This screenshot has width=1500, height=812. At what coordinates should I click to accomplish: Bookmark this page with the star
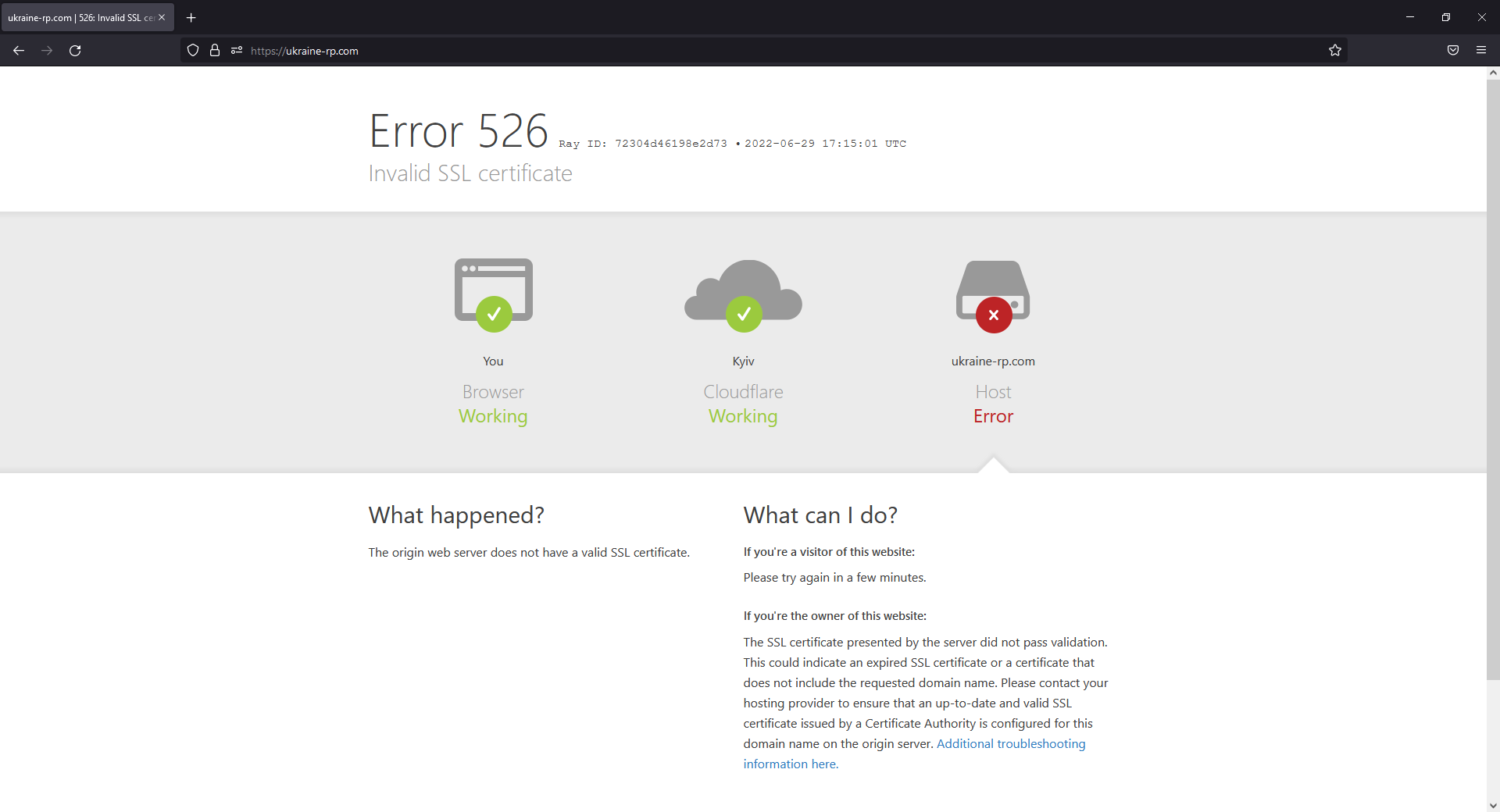pos(1335,51)
